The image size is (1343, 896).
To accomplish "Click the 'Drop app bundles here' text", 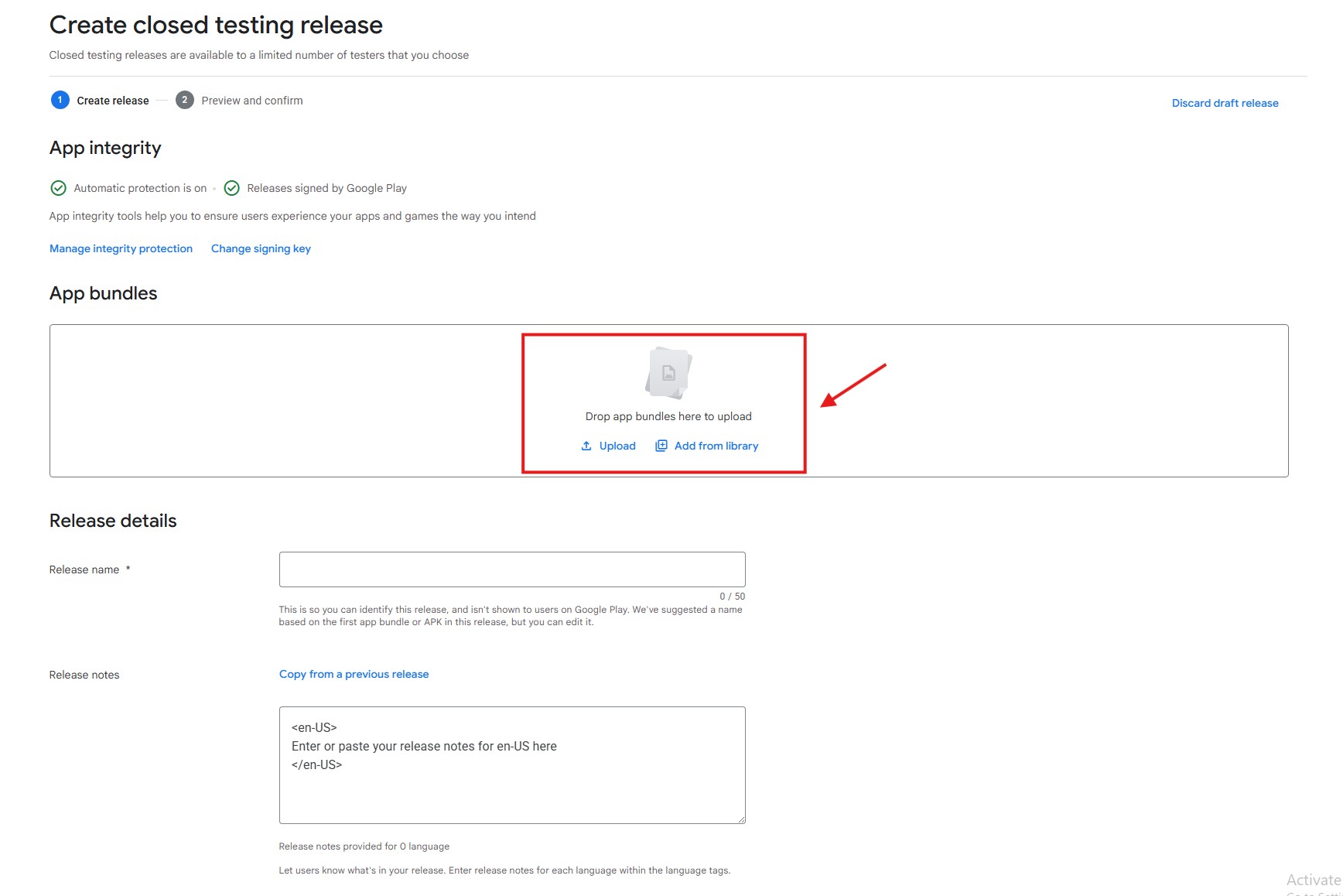I will [x=668, y=416].
